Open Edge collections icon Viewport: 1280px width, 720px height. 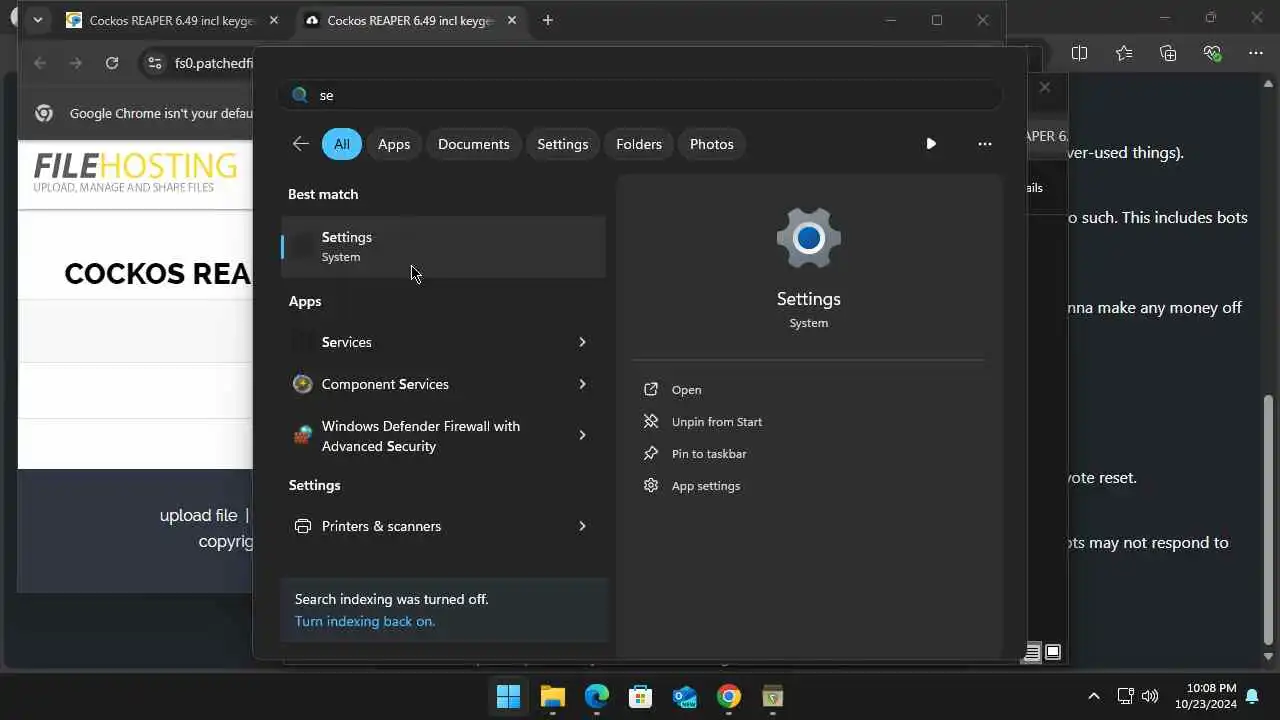[1168, 53]
